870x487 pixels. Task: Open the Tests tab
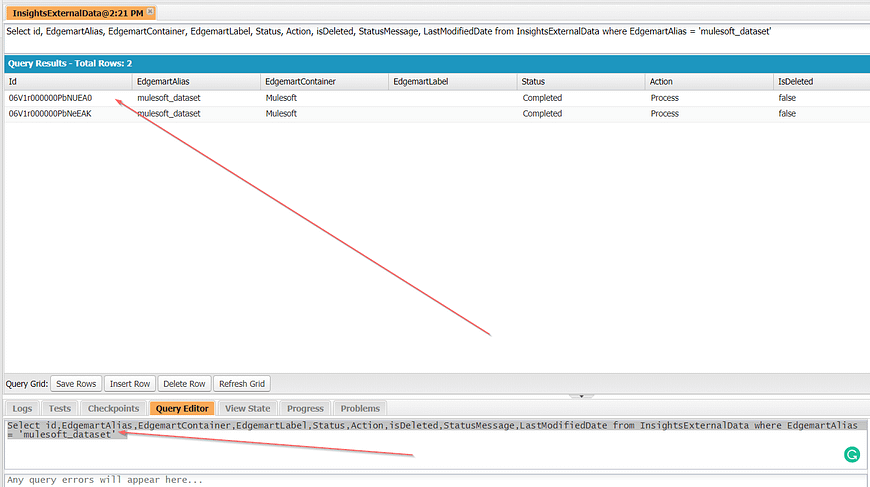pyautogui.click(x=59, y=408)
